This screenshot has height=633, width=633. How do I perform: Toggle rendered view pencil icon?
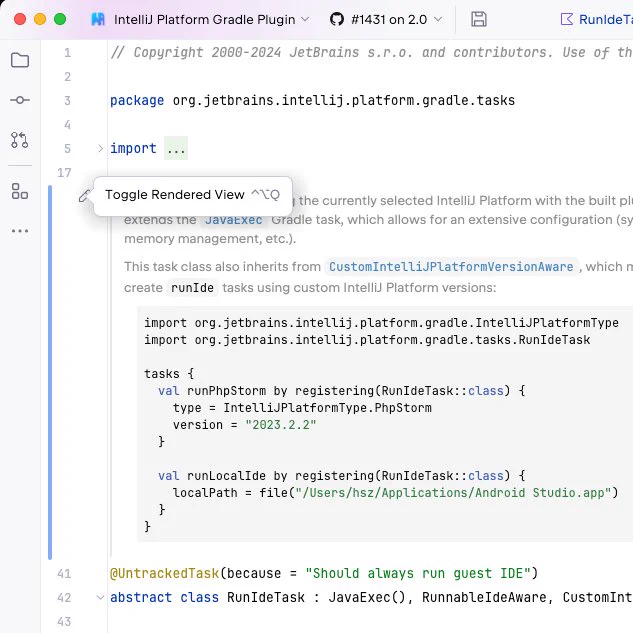(x=84, y=196)
